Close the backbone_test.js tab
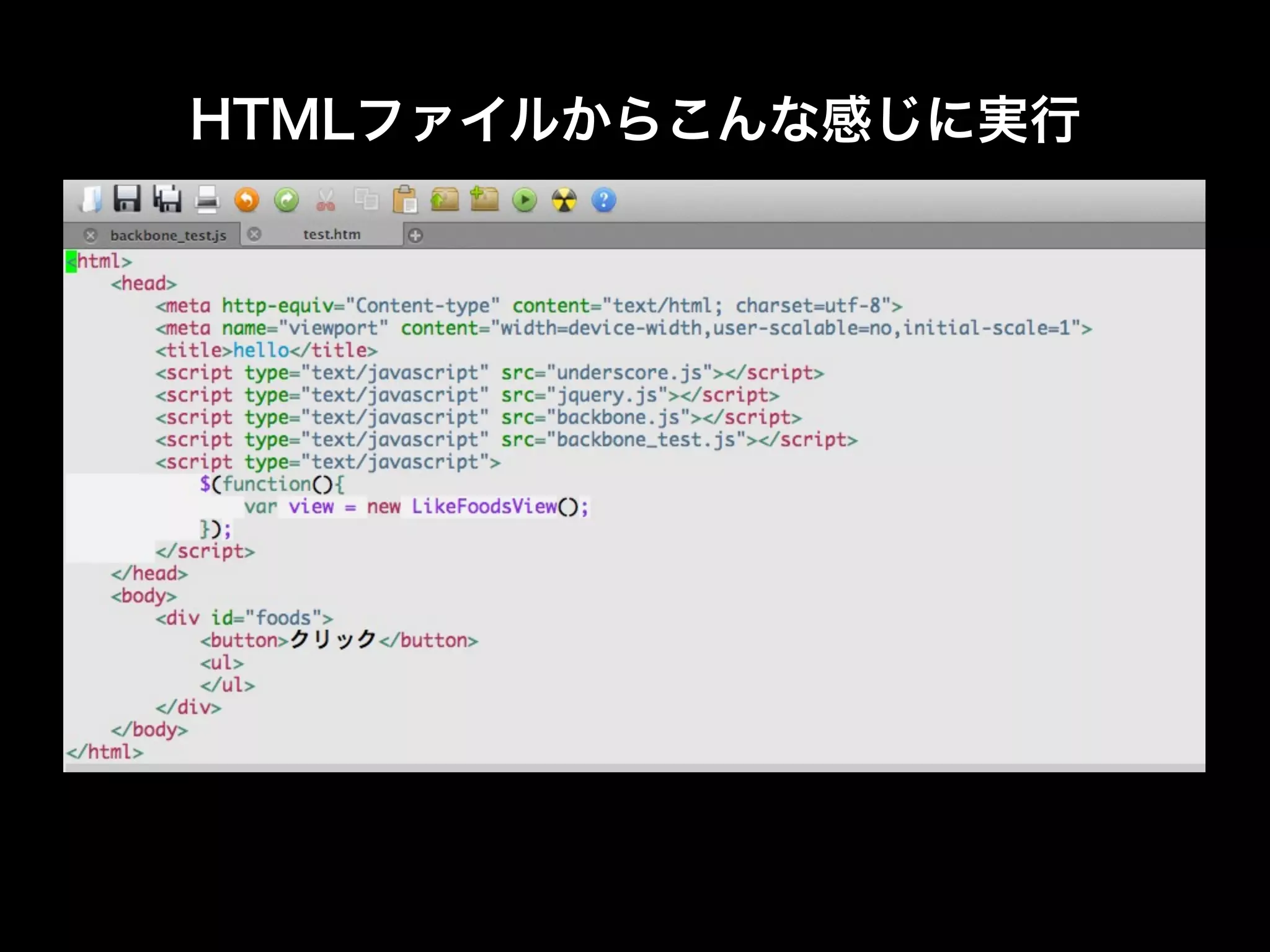 pos(91,236)
